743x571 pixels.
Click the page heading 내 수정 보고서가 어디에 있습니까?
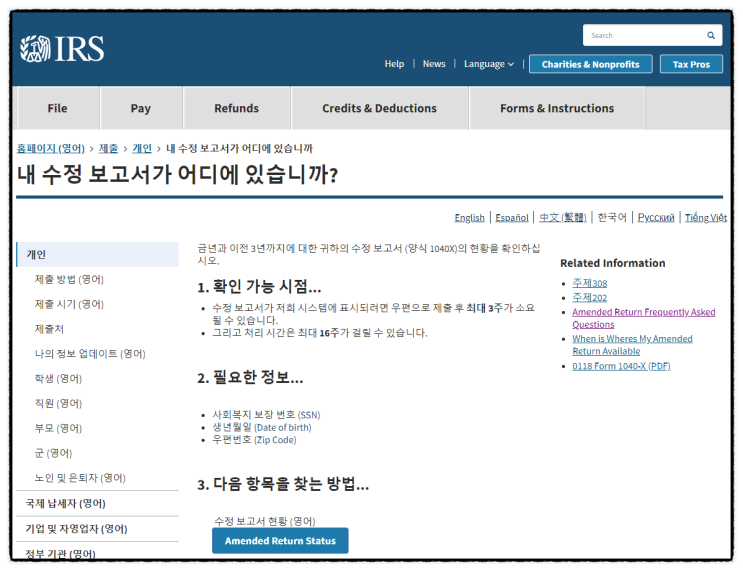coord(178,174)
